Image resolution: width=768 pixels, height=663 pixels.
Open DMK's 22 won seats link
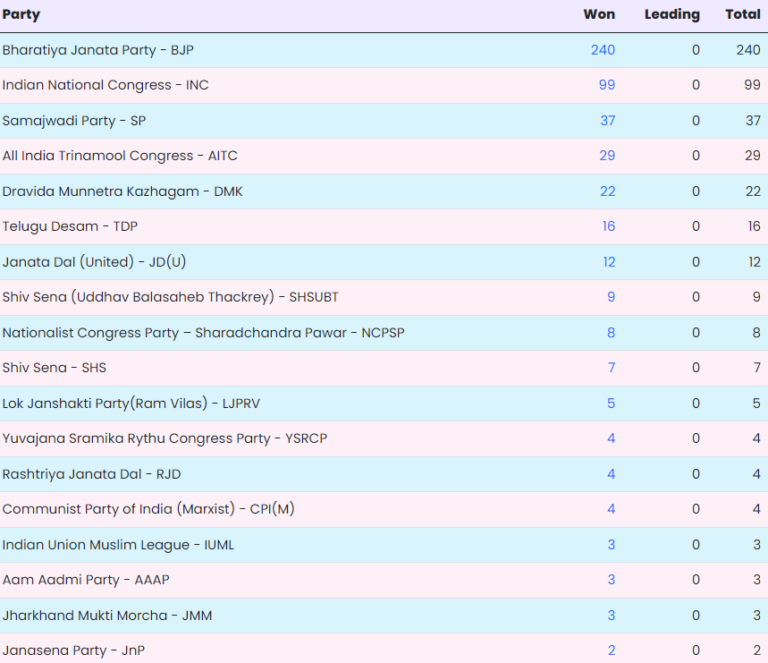click(x=607, y=191)
